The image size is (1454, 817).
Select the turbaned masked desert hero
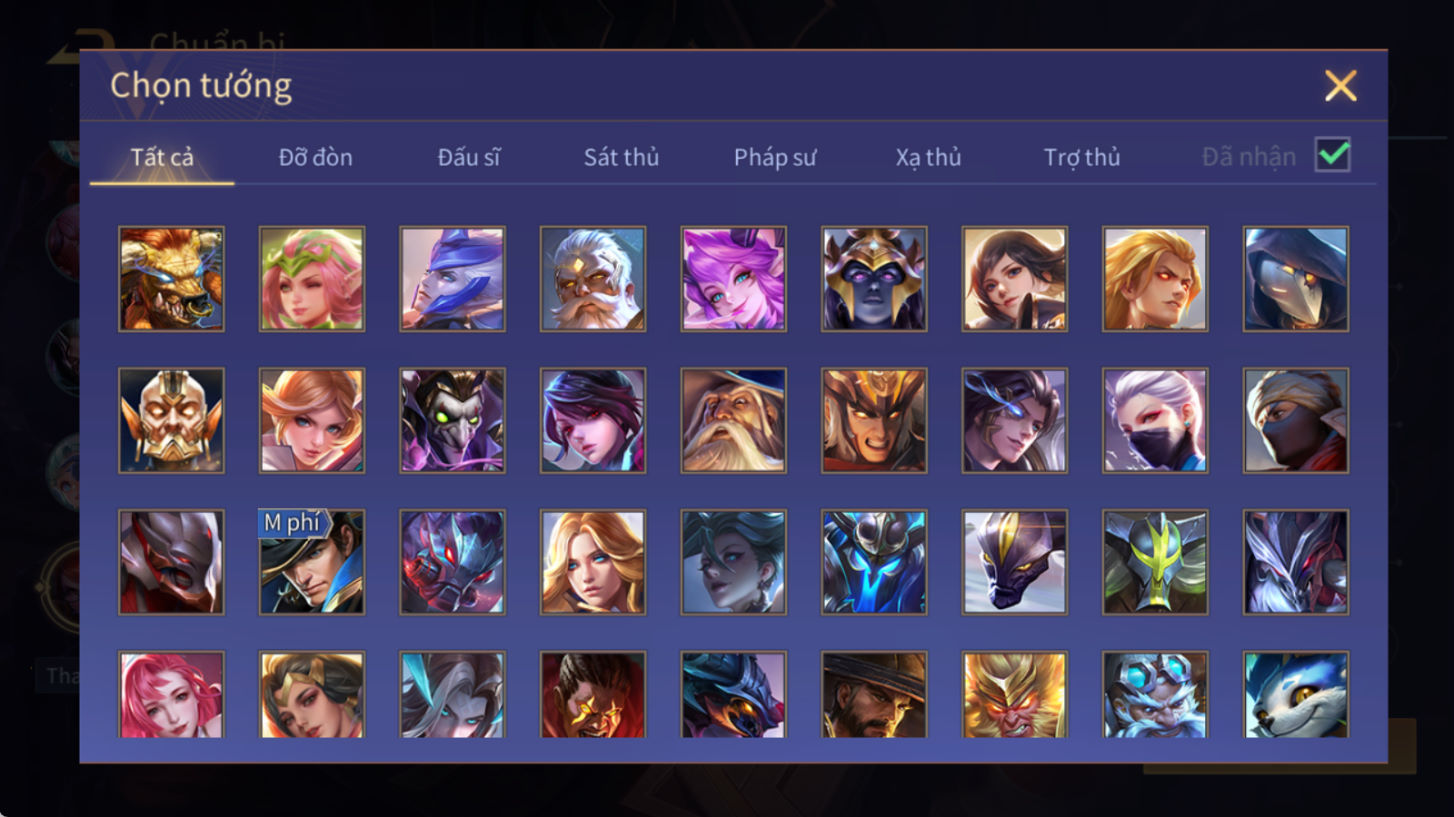[x=1296, y=420]
